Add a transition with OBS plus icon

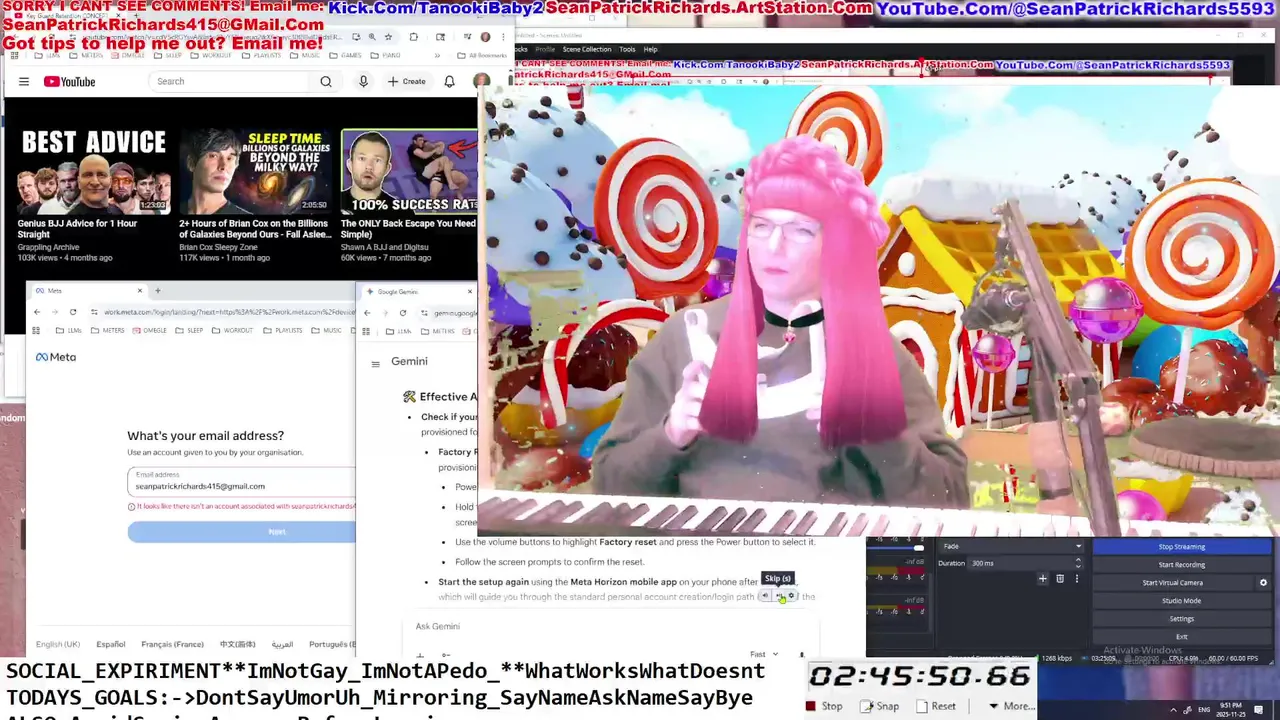[1043, 578]
